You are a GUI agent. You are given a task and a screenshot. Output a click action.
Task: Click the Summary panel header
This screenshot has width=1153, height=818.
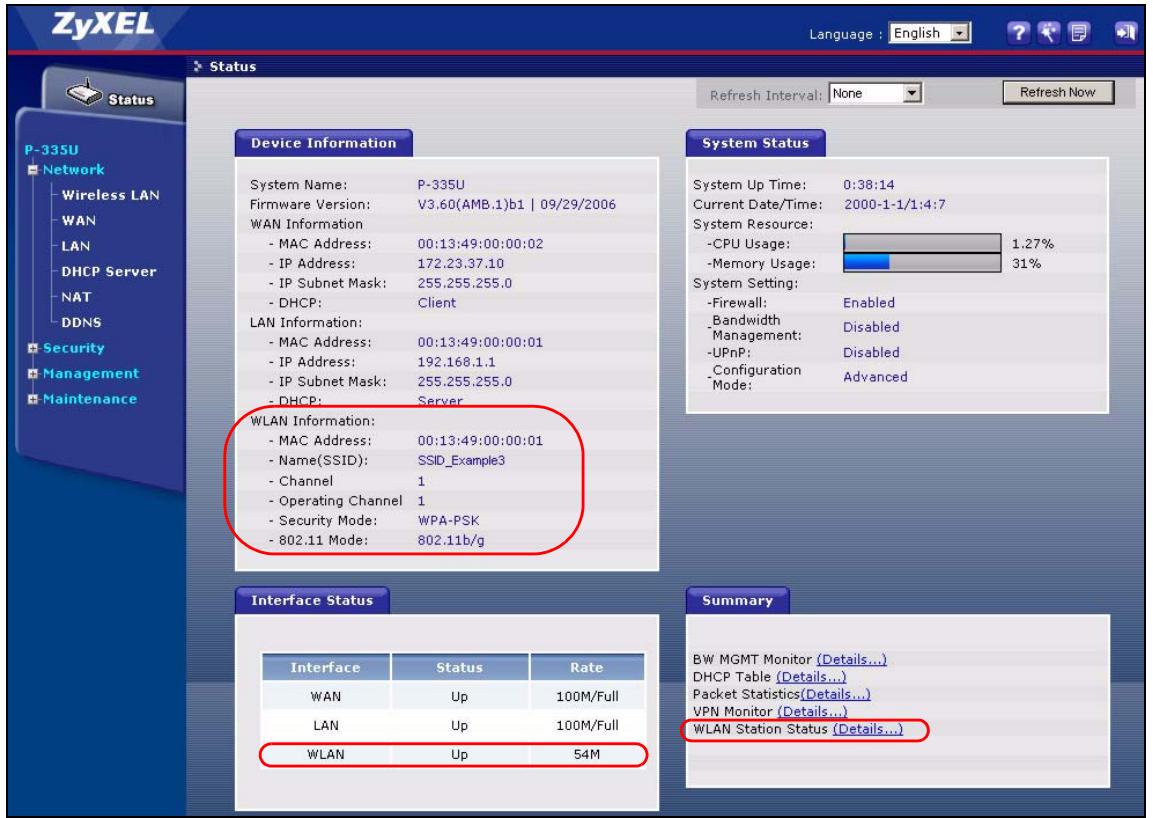(738, 600)
